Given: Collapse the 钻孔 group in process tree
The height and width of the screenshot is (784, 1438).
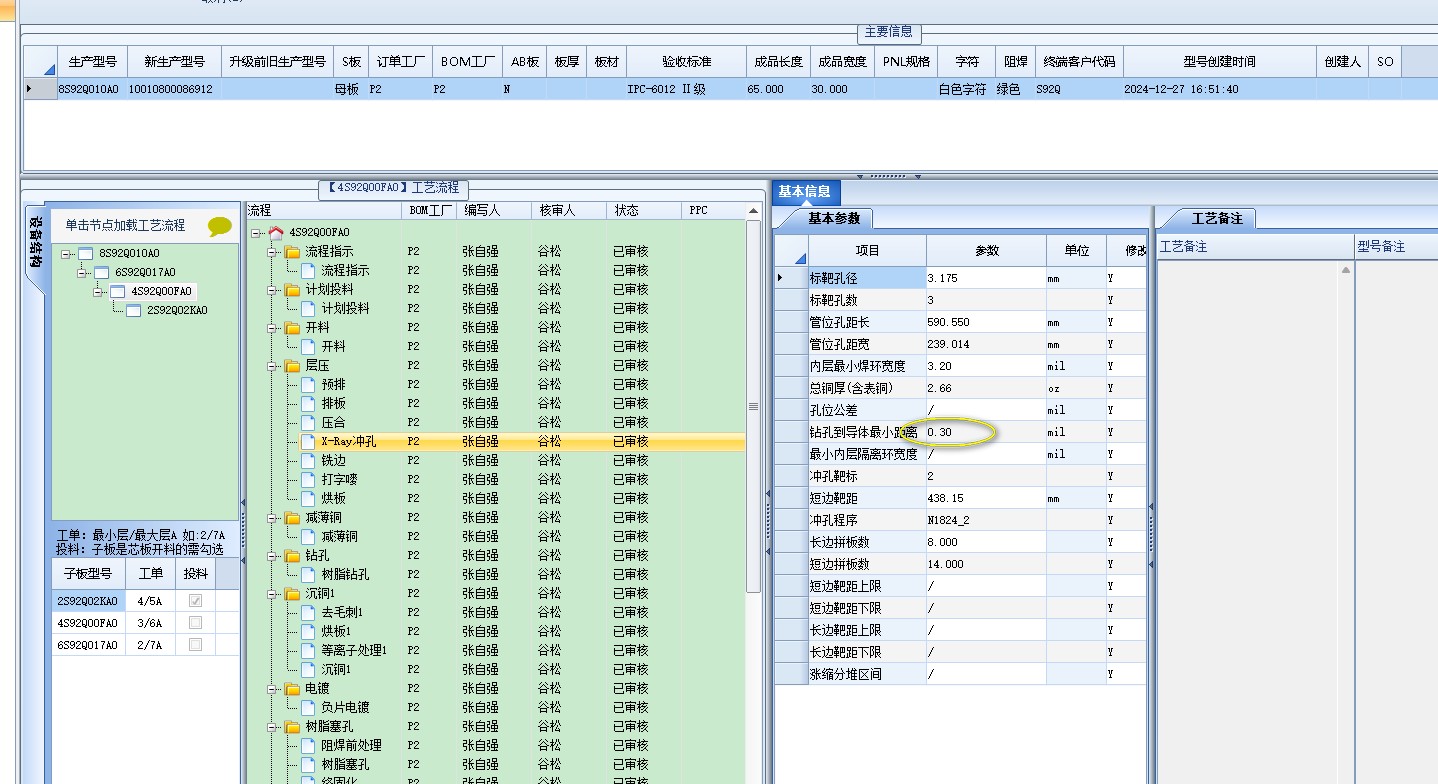Looking at the screenshot, I should (x=272, y=556).
